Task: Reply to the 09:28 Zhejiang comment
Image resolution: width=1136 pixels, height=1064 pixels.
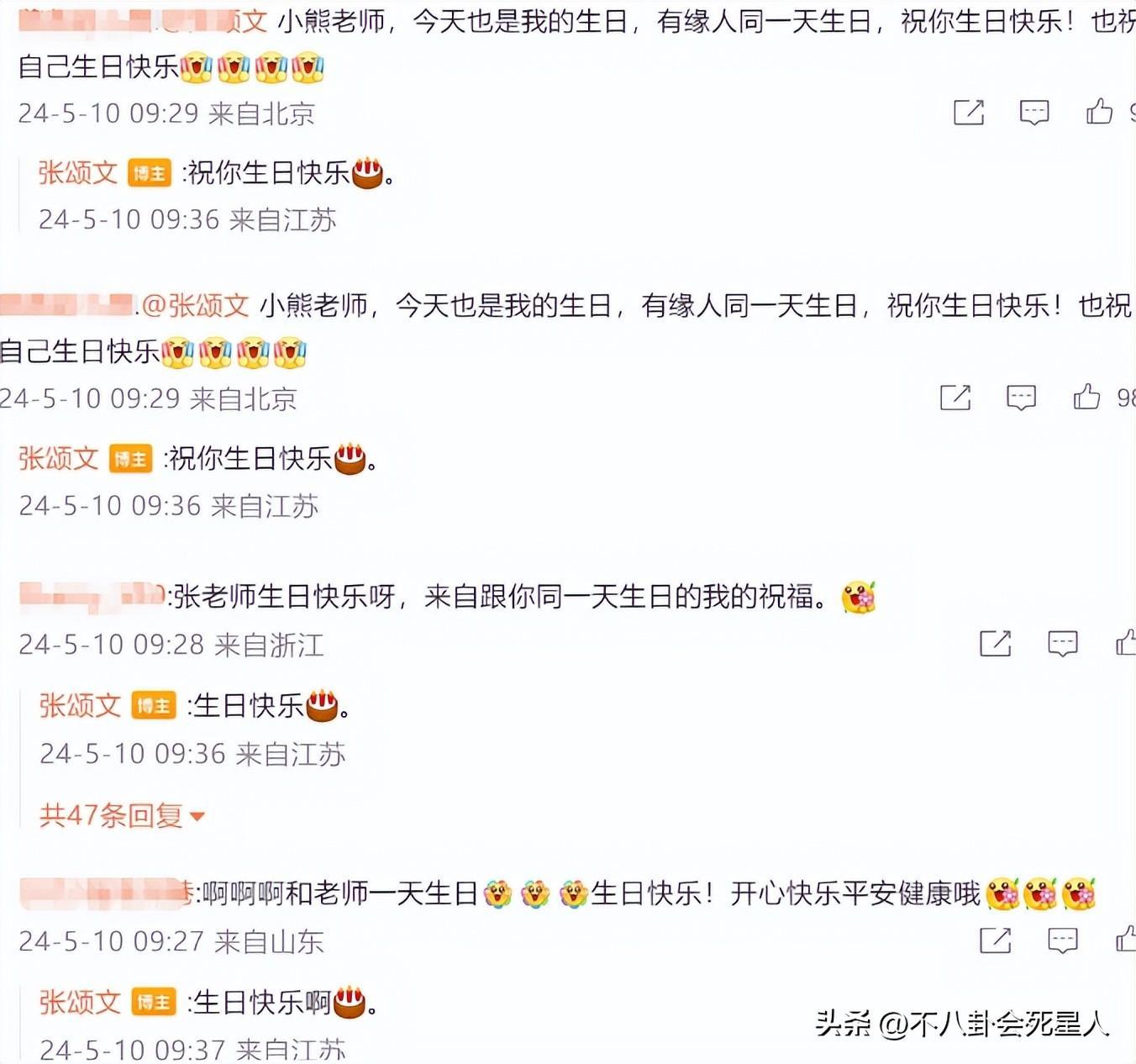Action: (1062, 644)
